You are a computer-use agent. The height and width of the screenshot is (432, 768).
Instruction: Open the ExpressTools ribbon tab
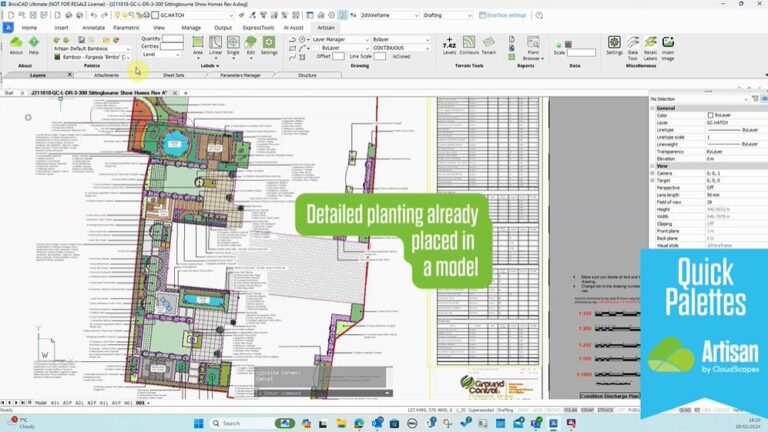click(x=258, y=28)
